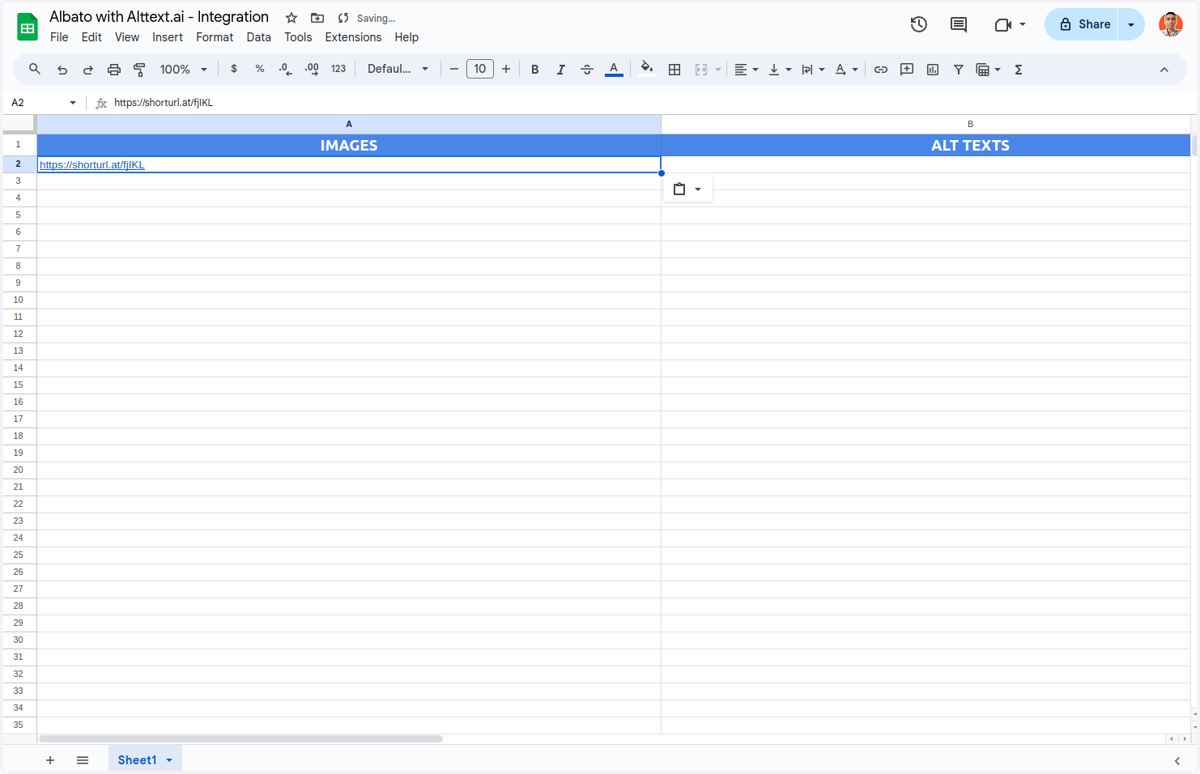Select the ALT TEXTS header cell

click(926, 145)
